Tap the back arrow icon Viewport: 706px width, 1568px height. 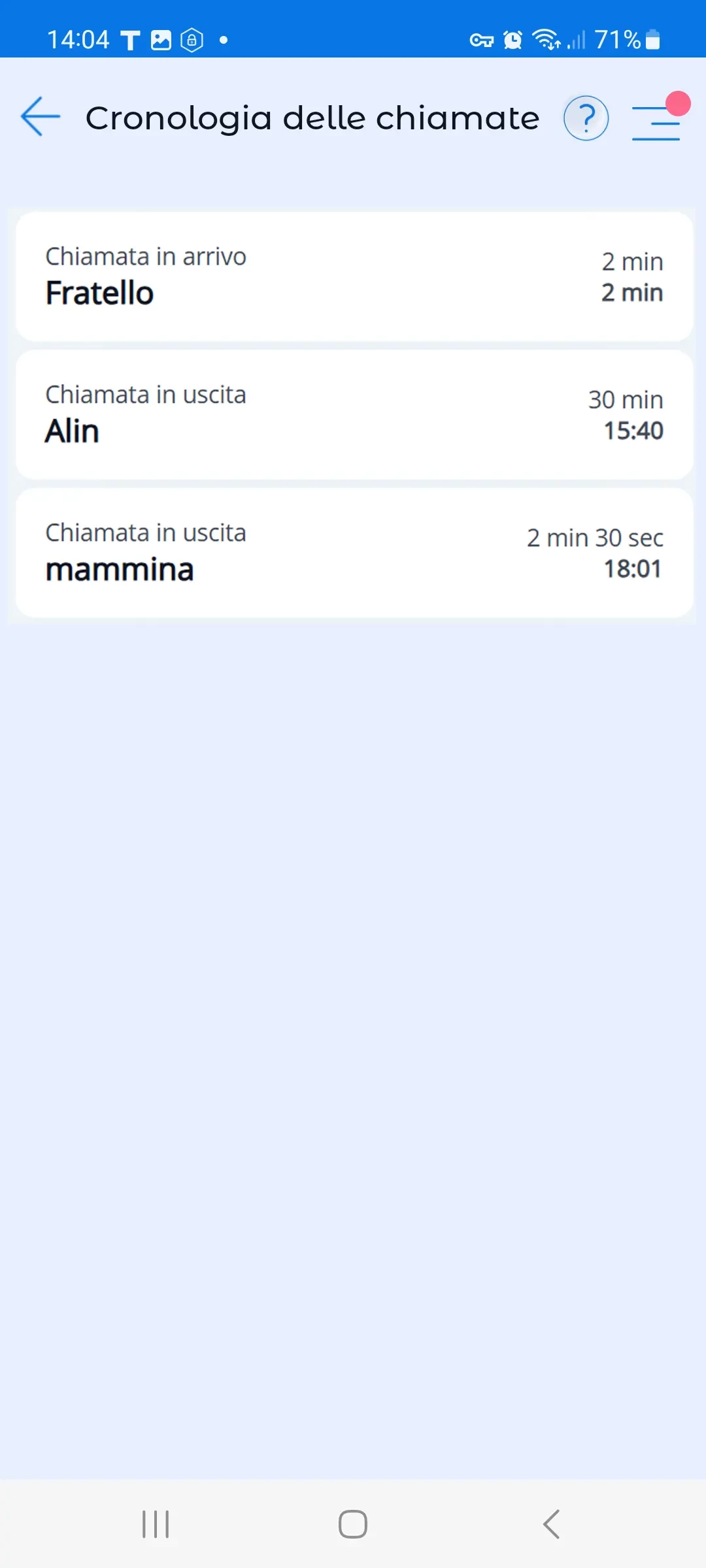tap(41, 117)
